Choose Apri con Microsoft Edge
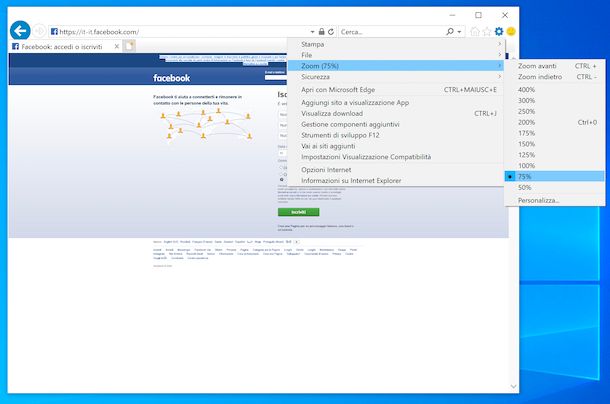610x404 pixels. 396,90
